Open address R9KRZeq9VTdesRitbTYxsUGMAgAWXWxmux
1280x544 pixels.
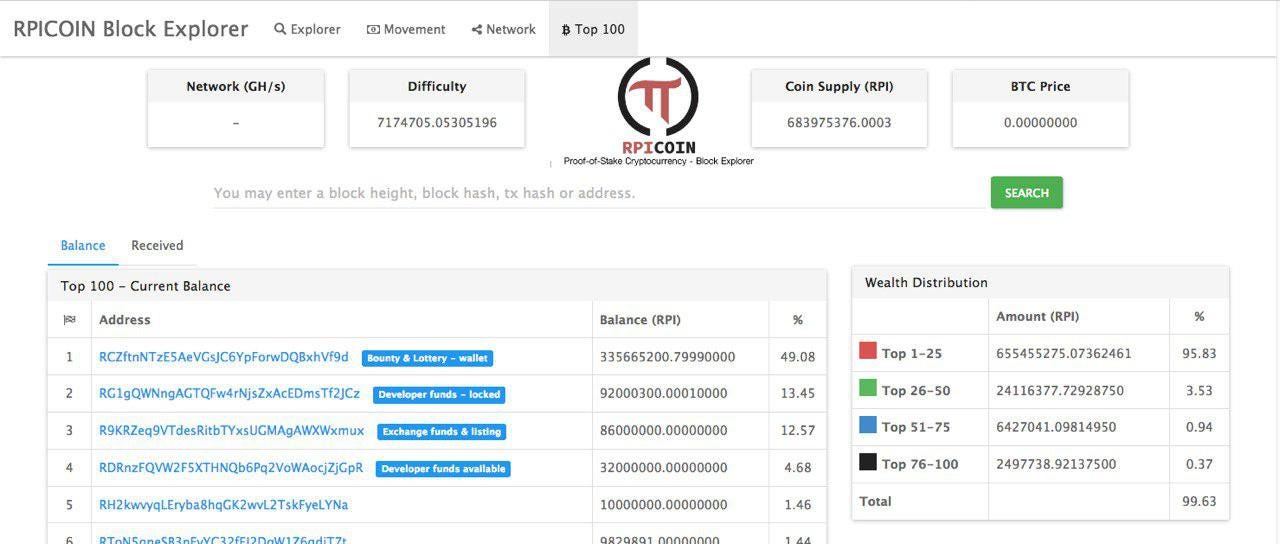click(231, 431)
